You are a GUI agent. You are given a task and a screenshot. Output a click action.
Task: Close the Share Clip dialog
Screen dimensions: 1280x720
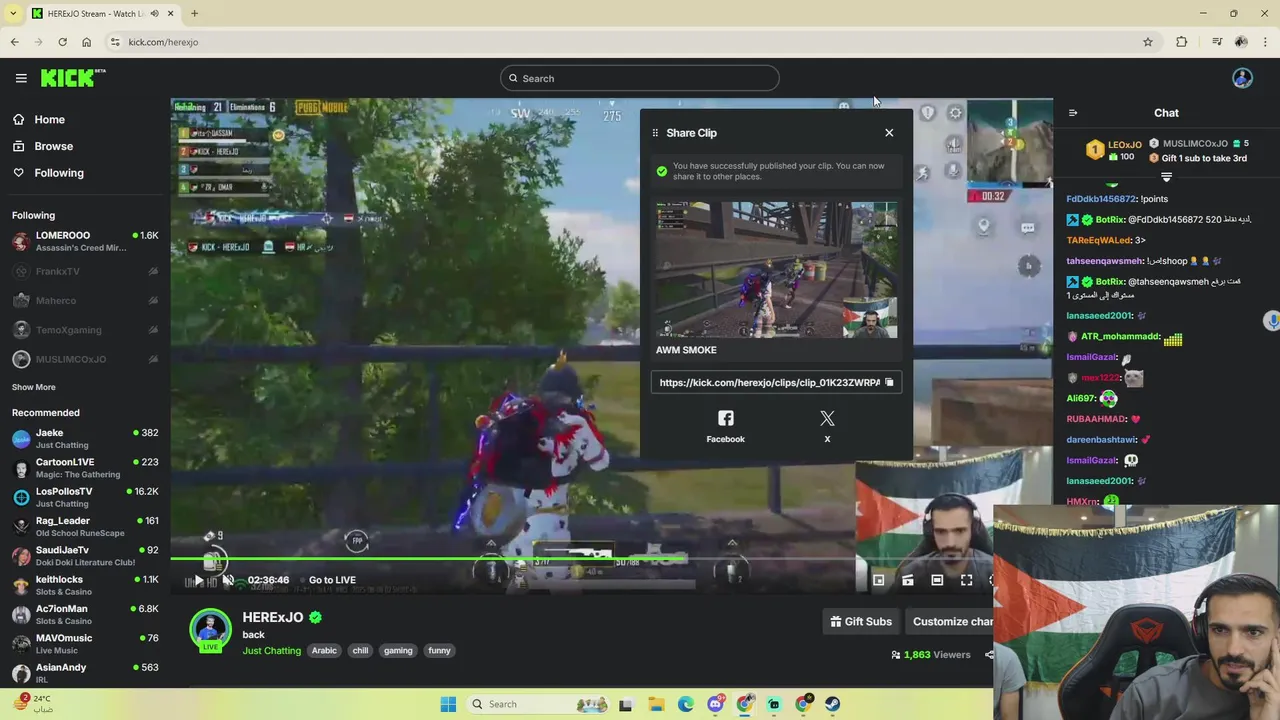coord(889,133)
